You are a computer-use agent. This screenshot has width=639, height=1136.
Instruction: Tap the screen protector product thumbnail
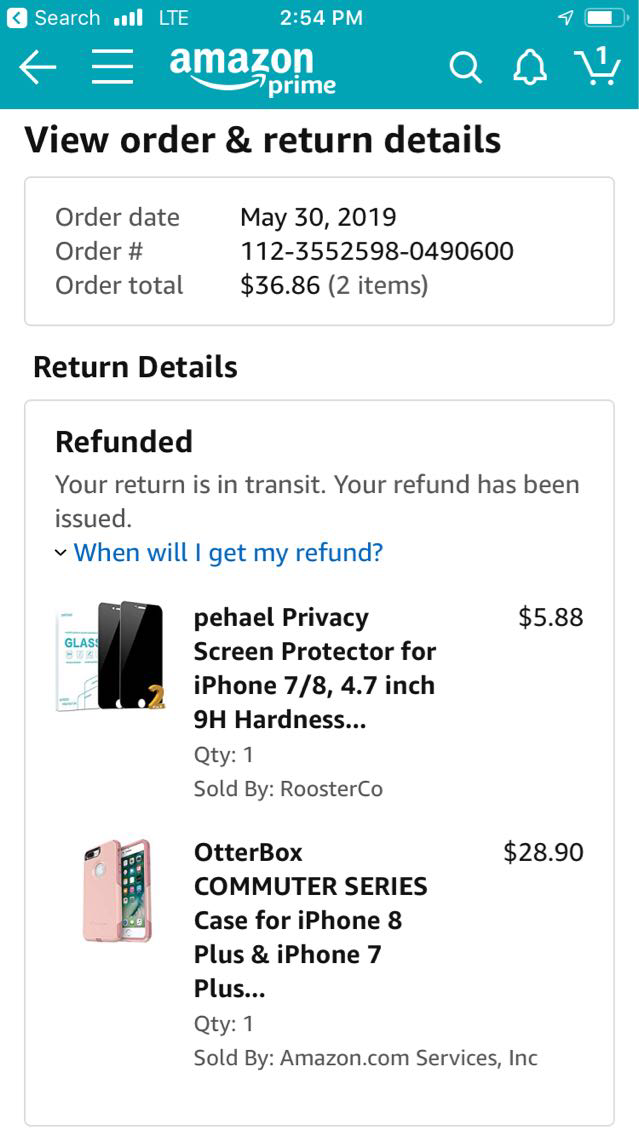click(110, 655)
